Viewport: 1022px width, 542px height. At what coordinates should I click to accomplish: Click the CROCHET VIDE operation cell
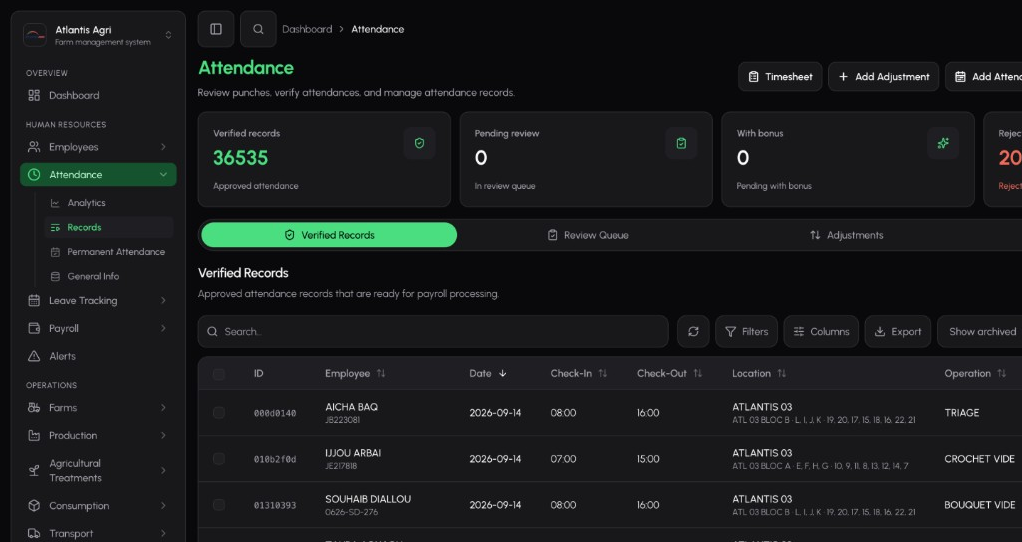coord(979,459)
